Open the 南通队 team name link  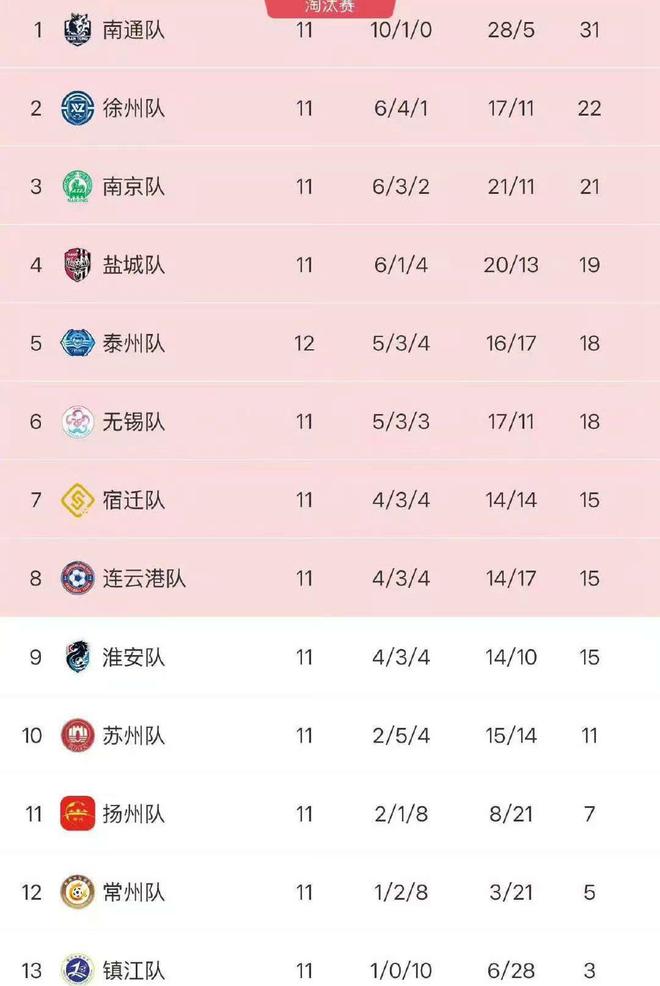point(134,30)
